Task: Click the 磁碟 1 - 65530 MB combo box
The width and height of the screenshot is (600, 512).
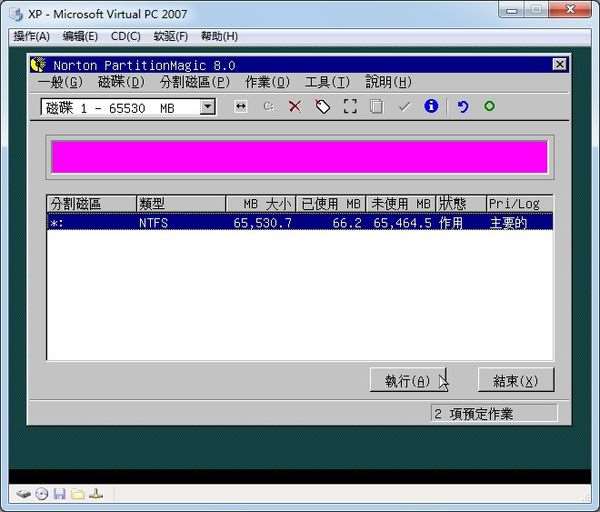Action: point(128,107)
